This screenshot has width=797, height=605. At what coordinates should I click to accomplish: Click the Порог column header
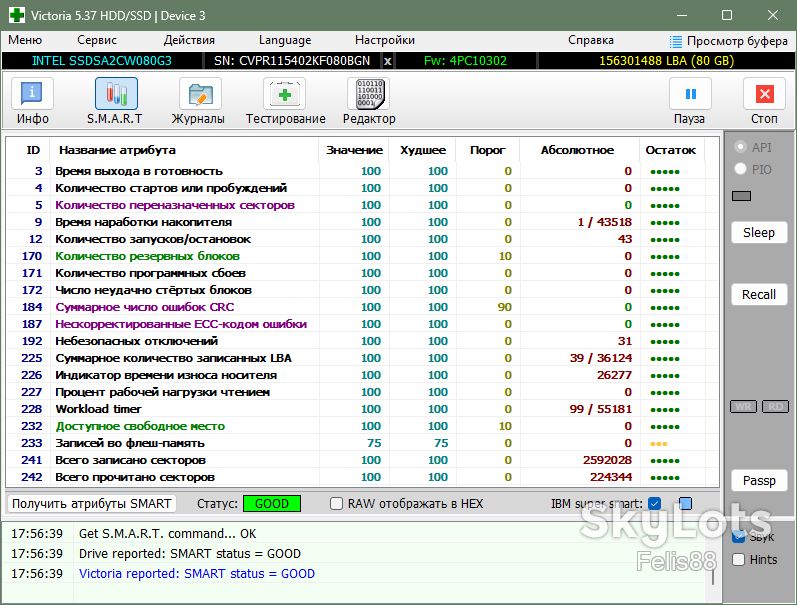pos(487,150)
